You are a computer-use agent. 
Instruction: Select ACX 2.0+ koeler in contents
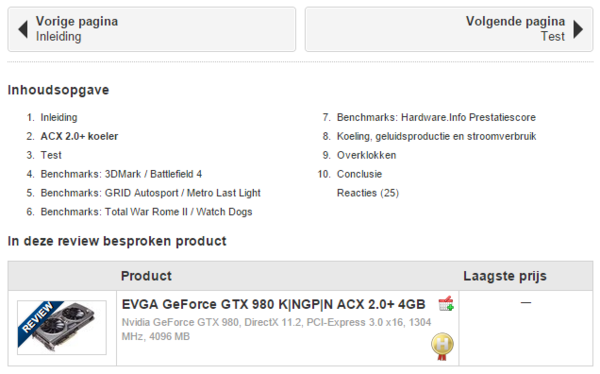(x=79, y=136)
